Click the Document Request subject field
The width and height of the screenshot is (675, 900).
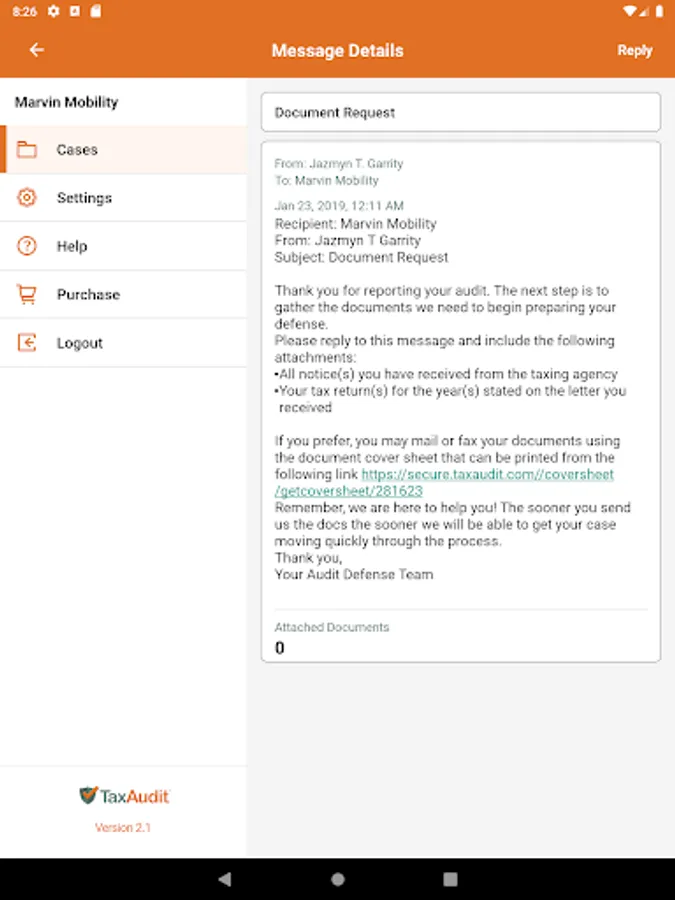(460, 112)
